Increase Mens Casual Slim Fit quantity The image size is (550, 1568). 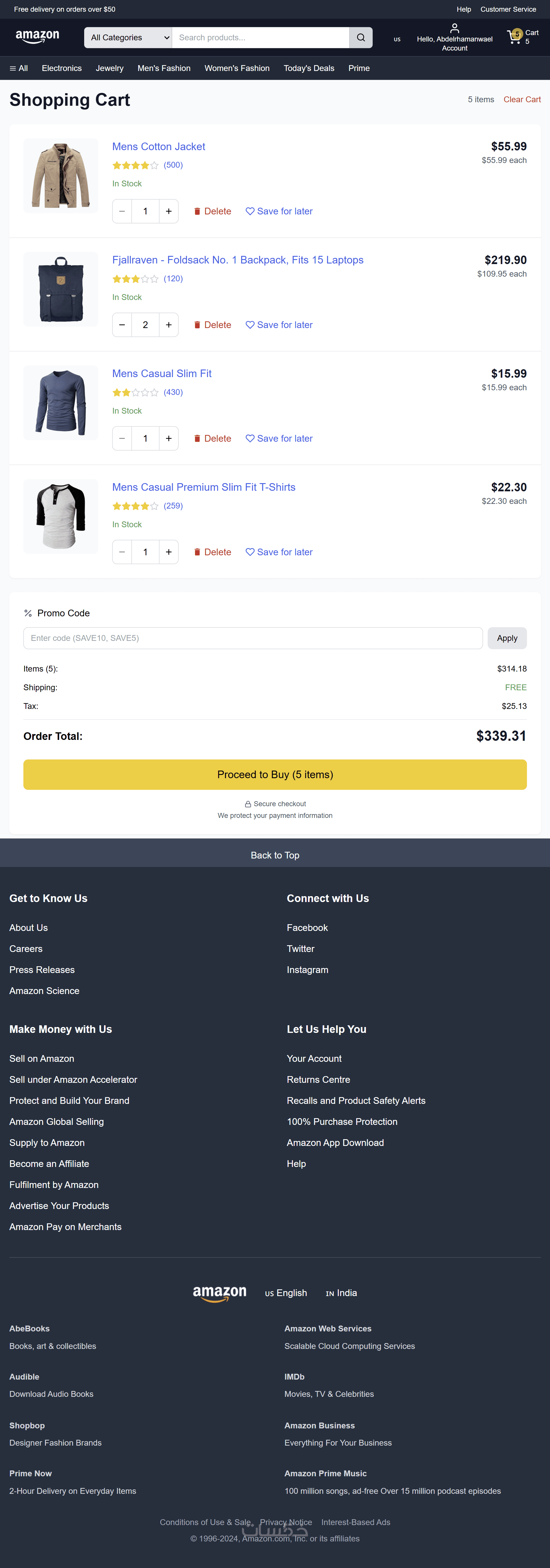169,438
